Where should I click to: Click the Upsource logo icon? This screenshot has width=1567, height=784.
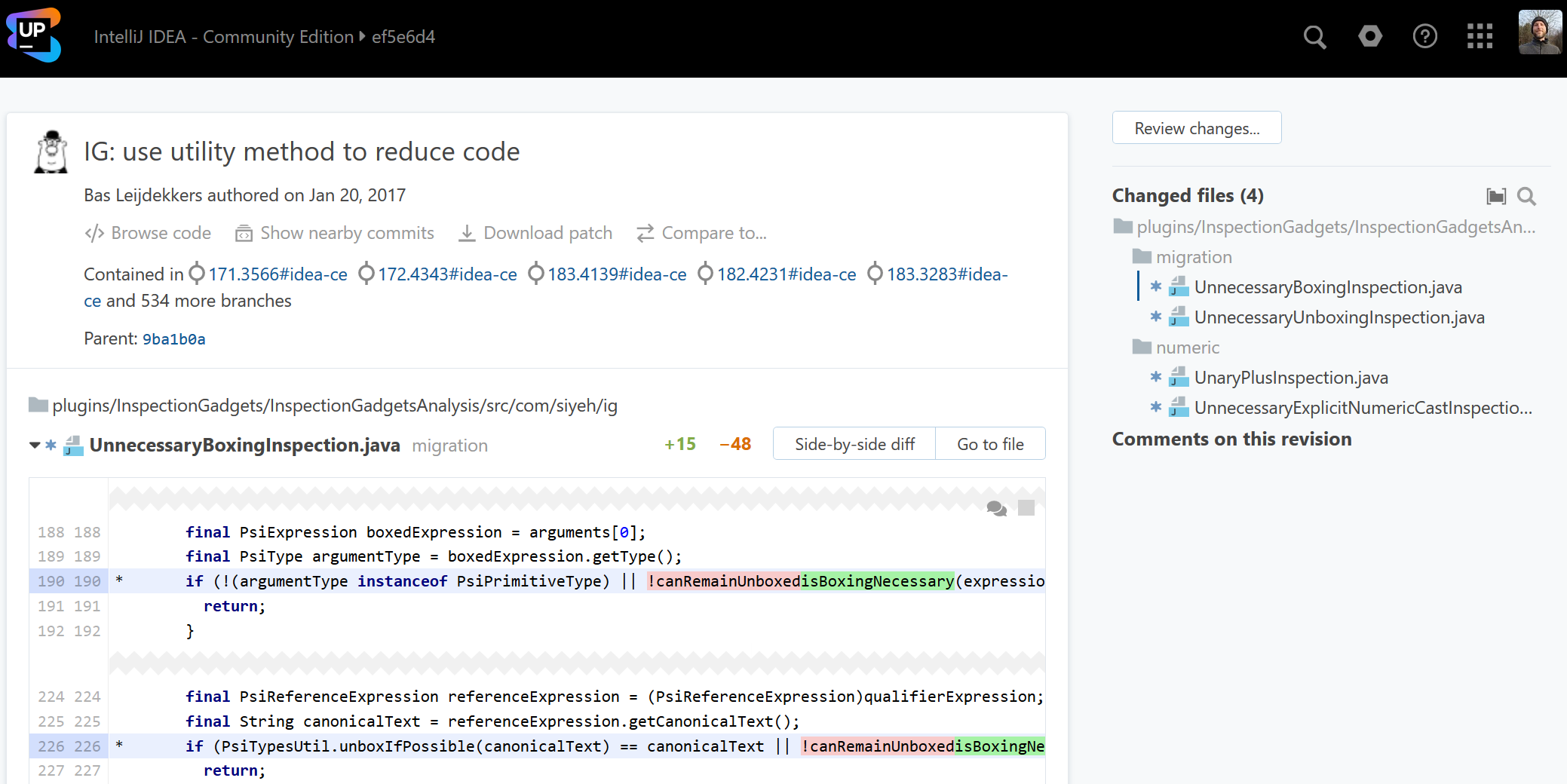point(33,35)
